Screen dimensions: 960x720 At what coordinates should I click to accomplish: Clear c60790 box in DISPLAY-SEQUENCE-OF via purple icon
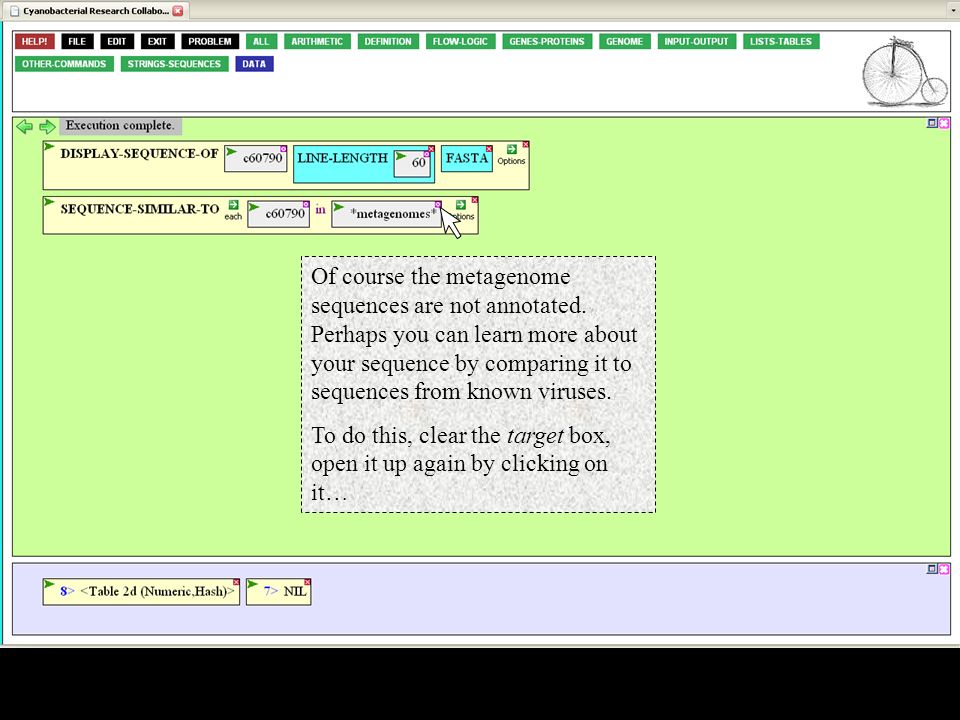283,149
